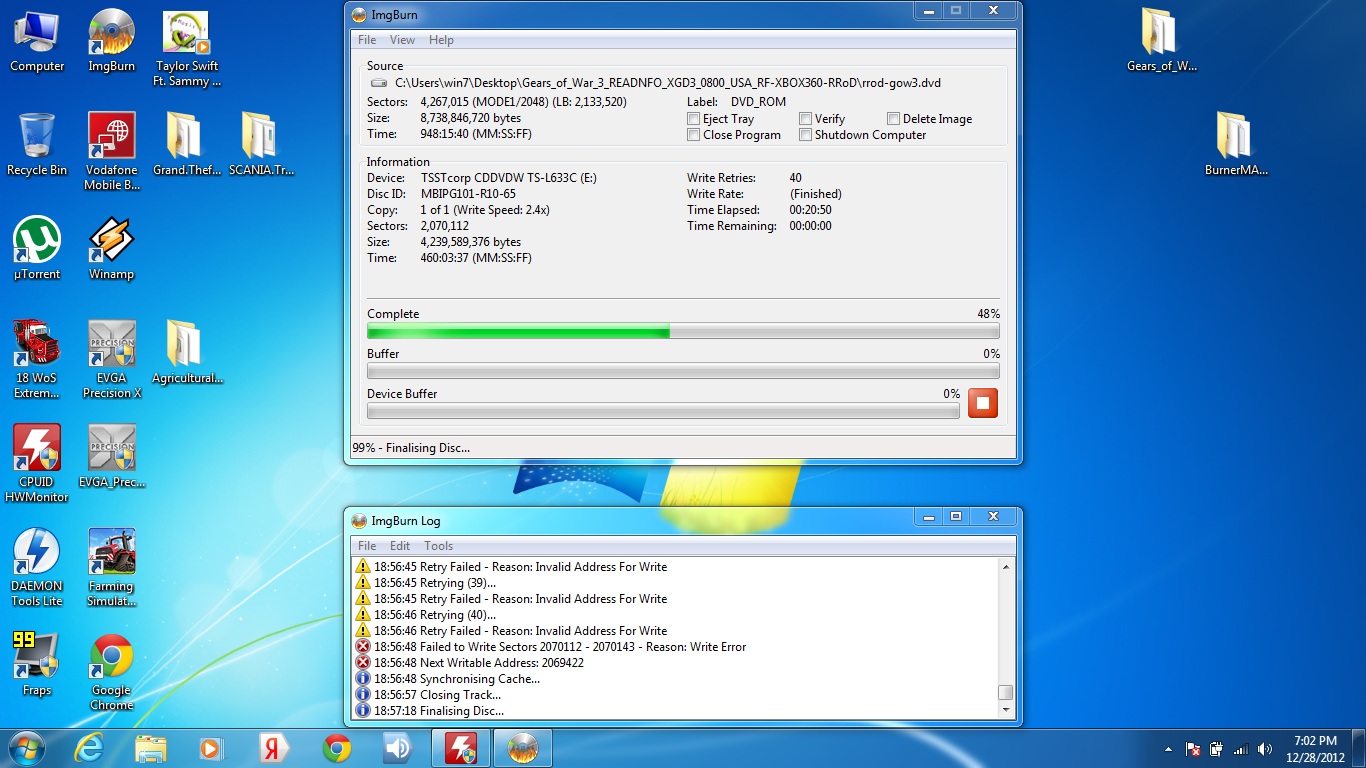This screenshot has height=768, width=1366.
Task: Click the speaker volume taskbar app
Action: pos(398,748)
